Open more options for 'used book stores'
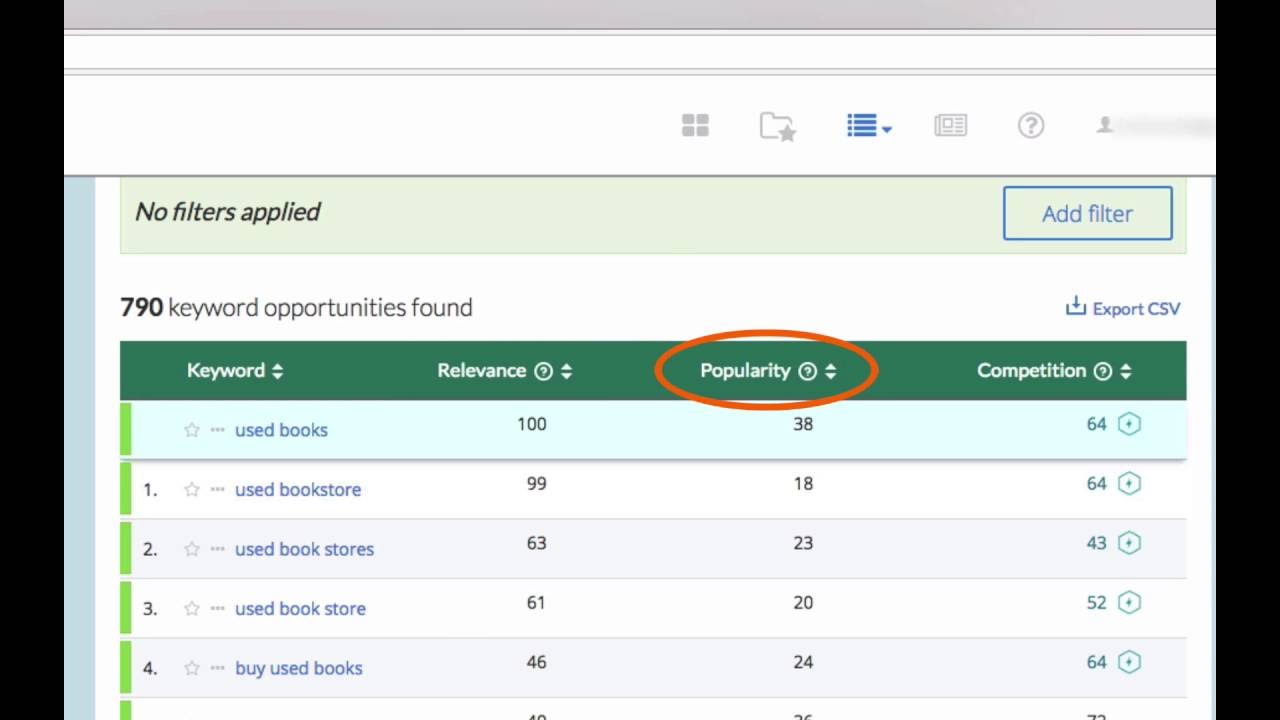Image resolution: width=1280 pixels, height=720 pixels. 217,549
